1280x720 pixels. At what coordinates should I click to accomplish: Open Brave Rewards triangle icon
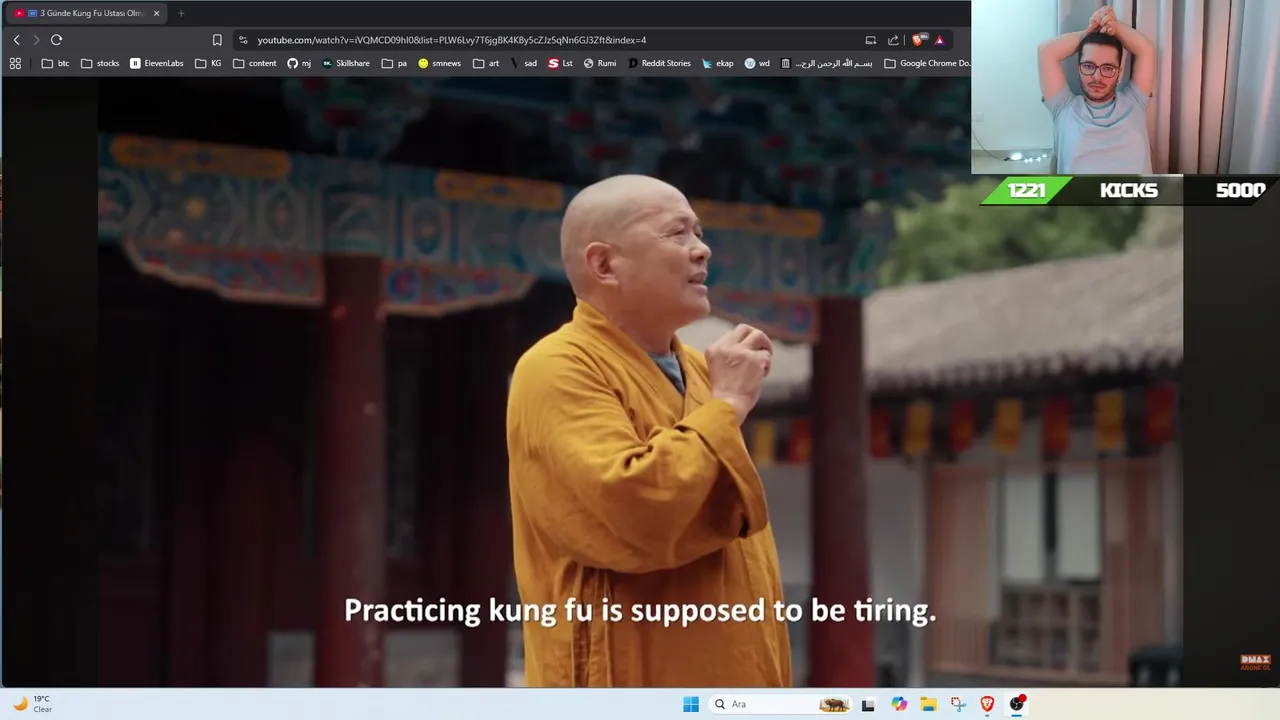click(x=939, y=40)
